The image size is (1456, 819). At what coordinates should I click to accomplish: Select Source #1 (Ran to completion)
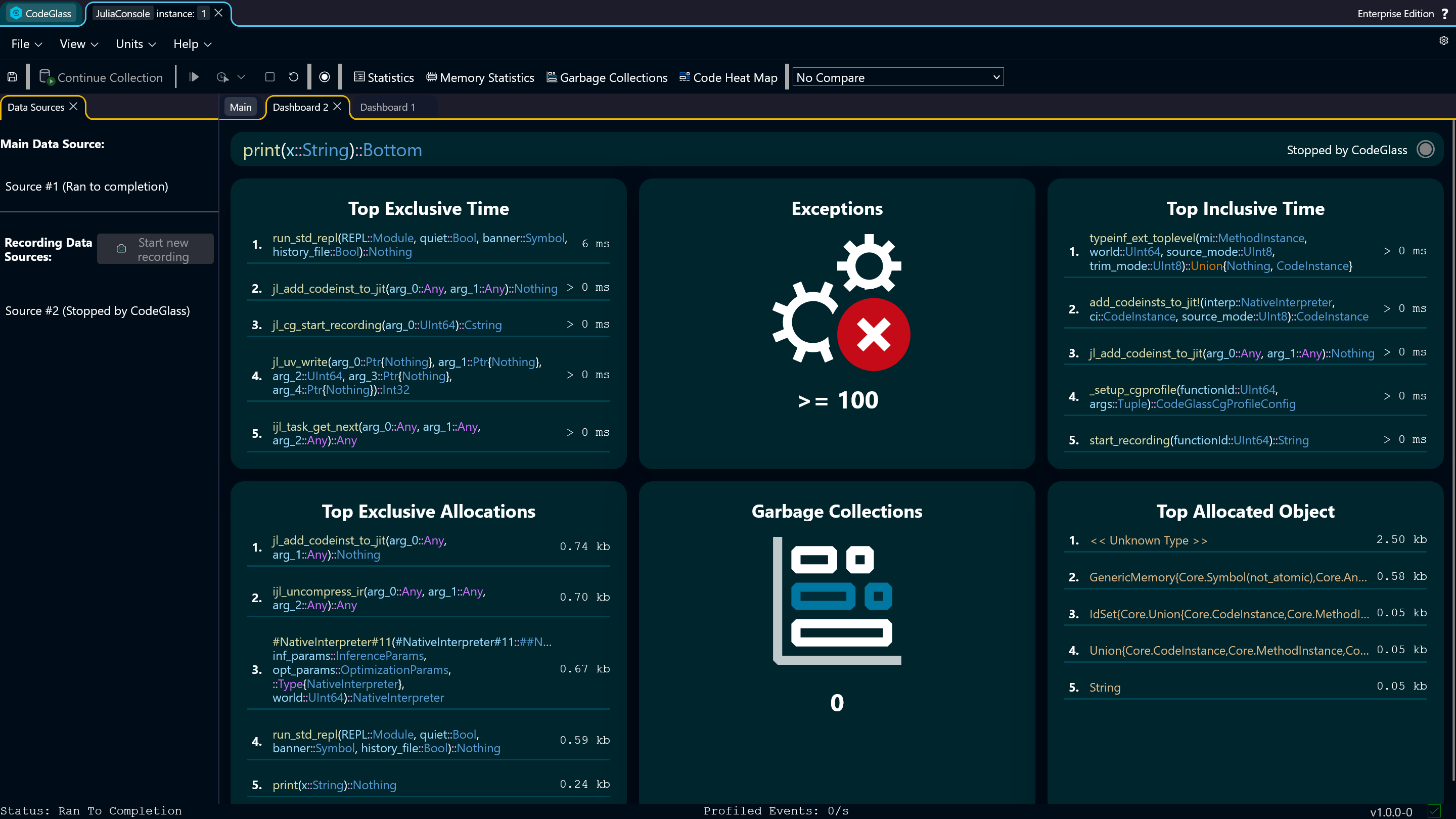coord(86,187)
